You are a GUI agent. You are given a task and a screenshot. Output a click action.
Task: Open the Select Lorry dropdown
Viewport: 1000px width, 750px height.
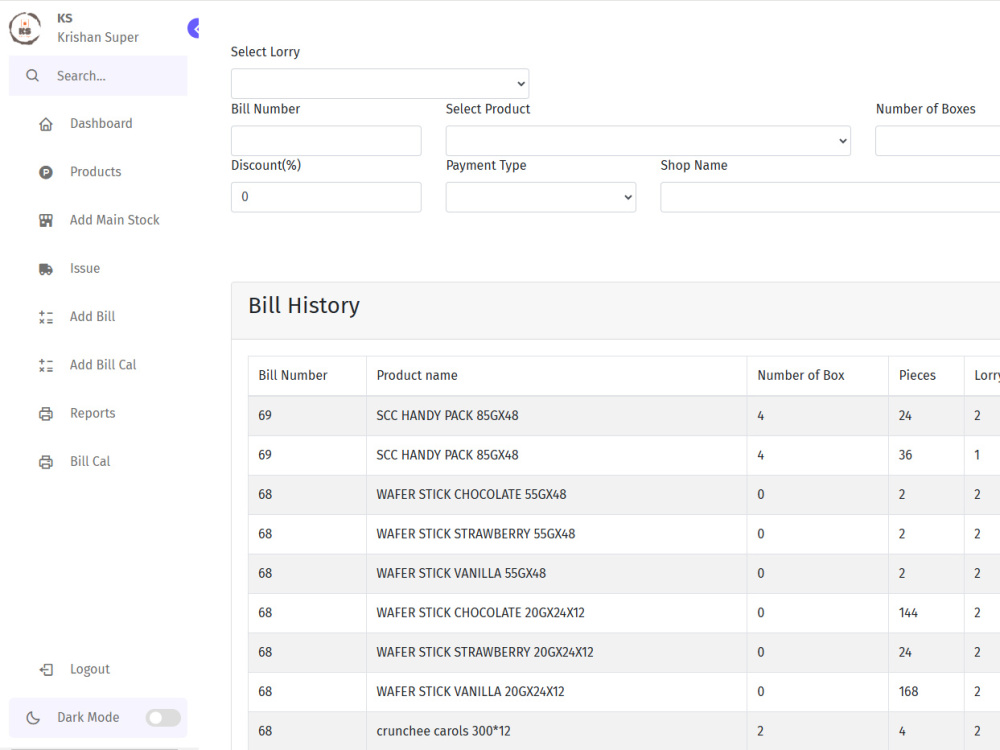380,84
